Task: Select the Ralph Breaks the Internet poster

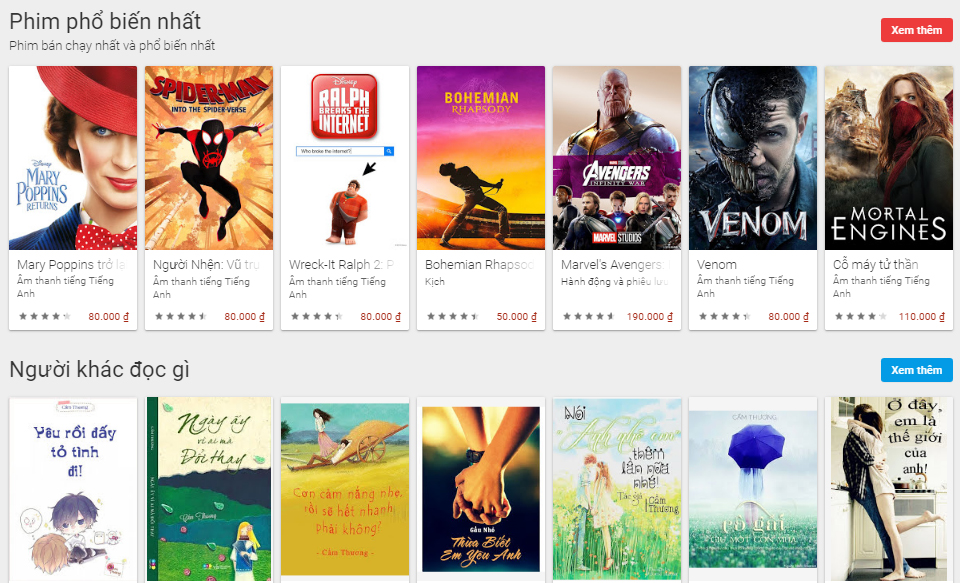Action: 345,158
